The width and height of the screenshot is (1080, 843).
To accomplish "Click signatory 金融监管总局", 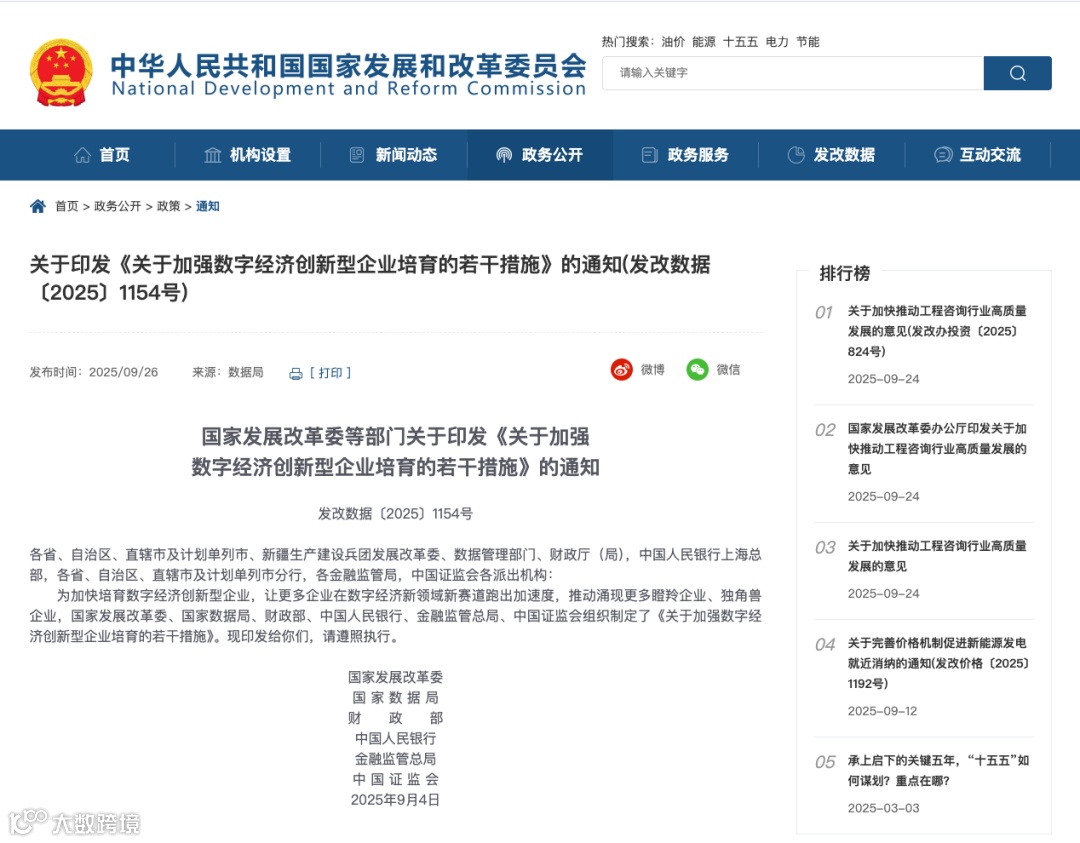I will tap(395, 759).
